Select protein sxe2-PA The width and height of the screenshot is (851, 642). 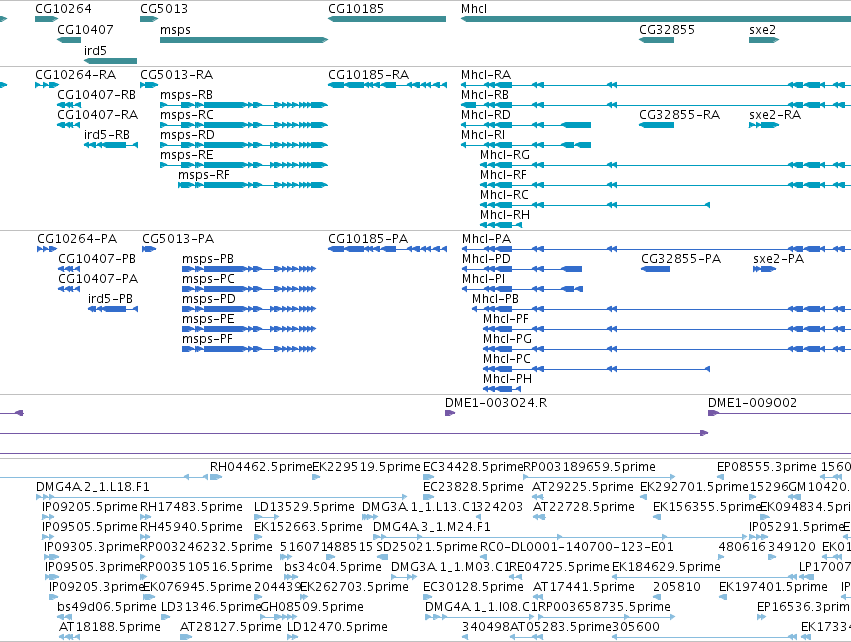(764, 269)
